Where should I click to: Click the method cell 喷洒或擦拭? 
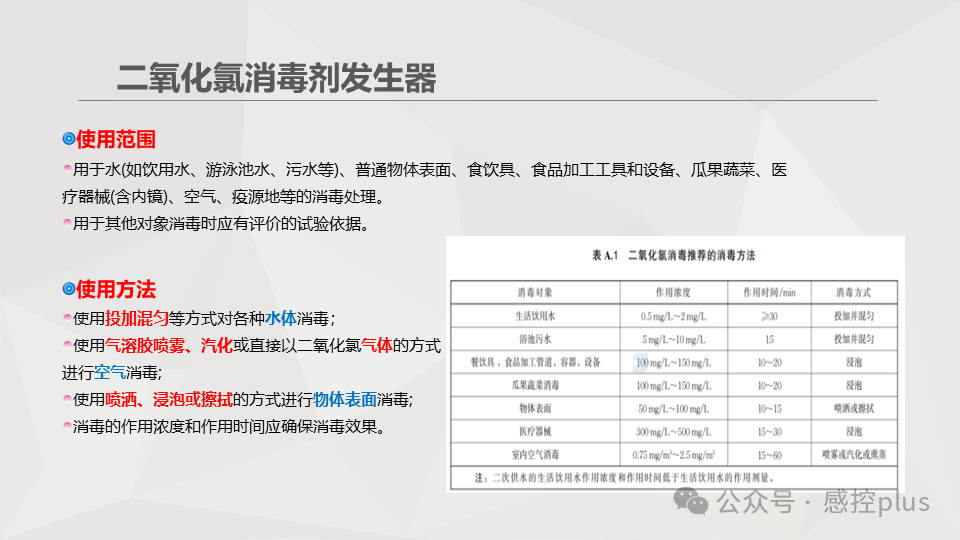[854, 408]
